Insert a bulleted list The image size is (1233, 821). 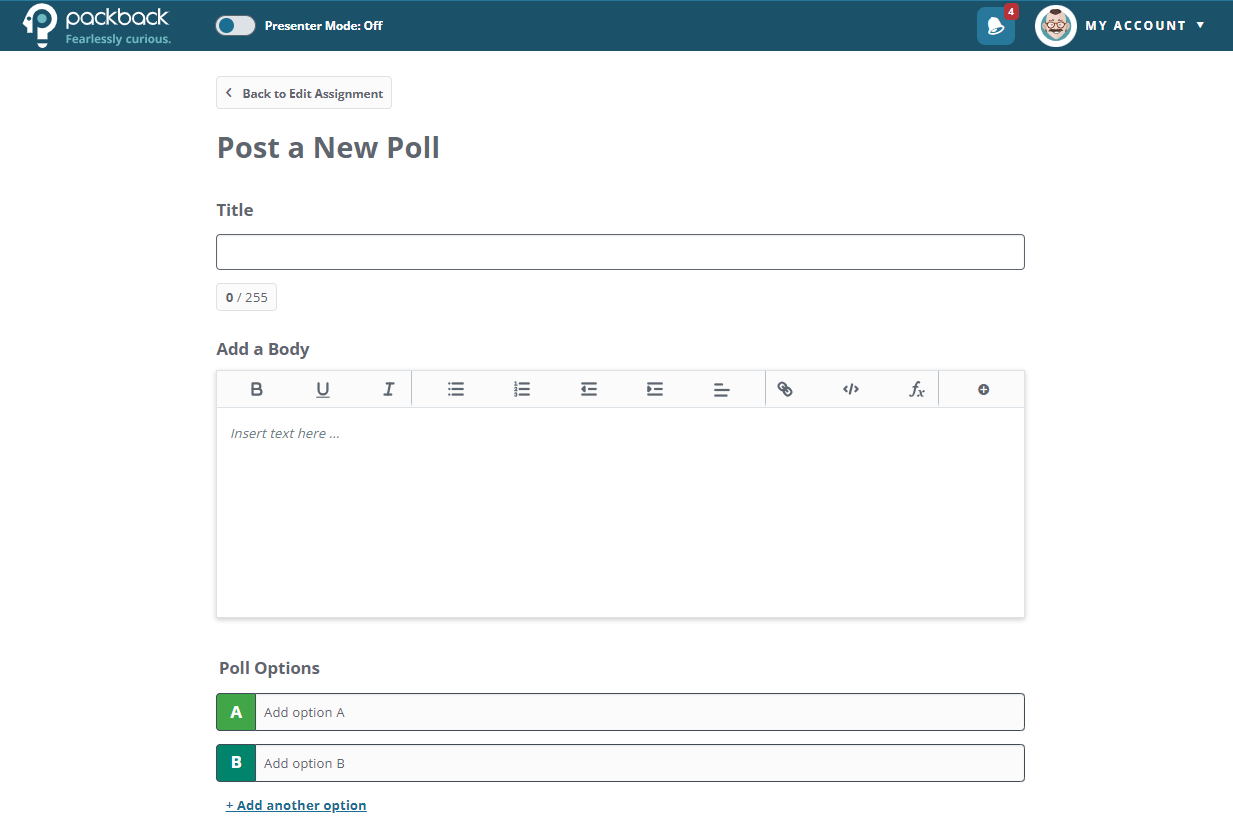pos(455,389)
